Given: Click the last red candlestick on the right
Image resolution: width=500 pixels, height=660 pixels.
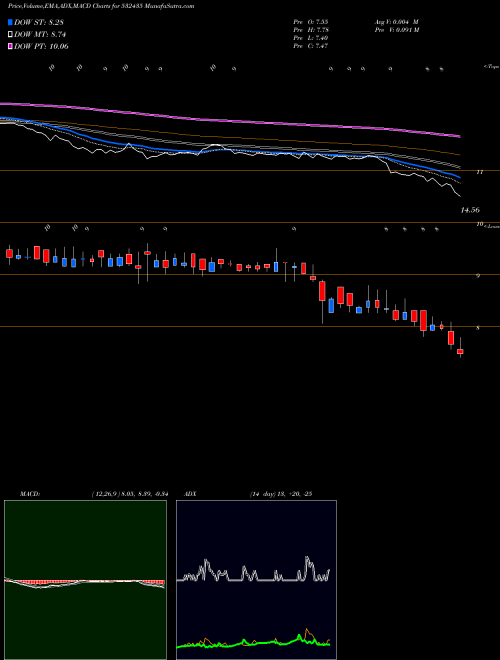Looking at the screenshot, I should (460, 351).
